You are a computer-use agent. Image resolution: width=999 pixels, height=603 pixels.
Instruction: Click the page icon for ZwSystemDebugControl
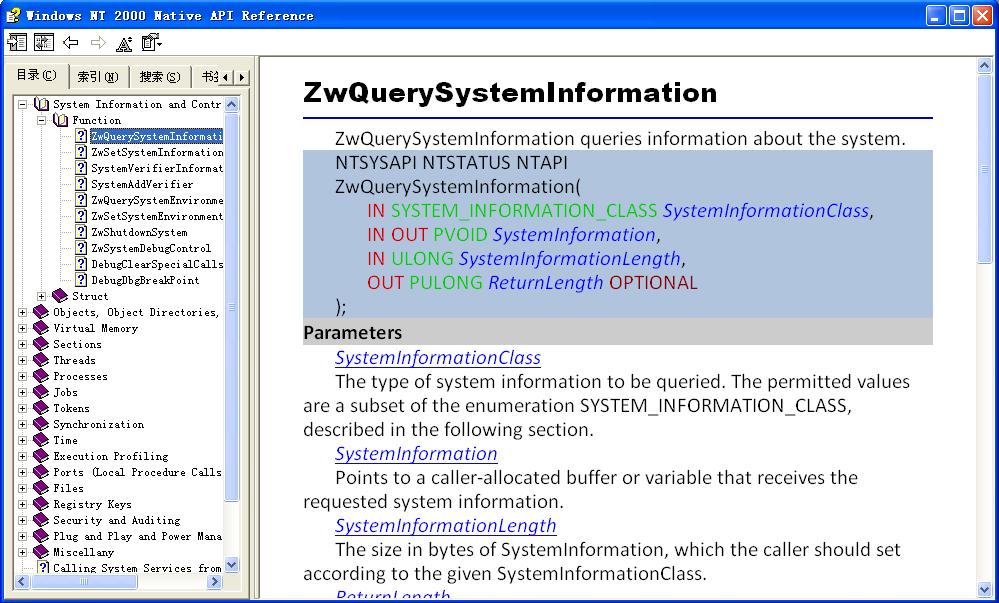(81, 248)
